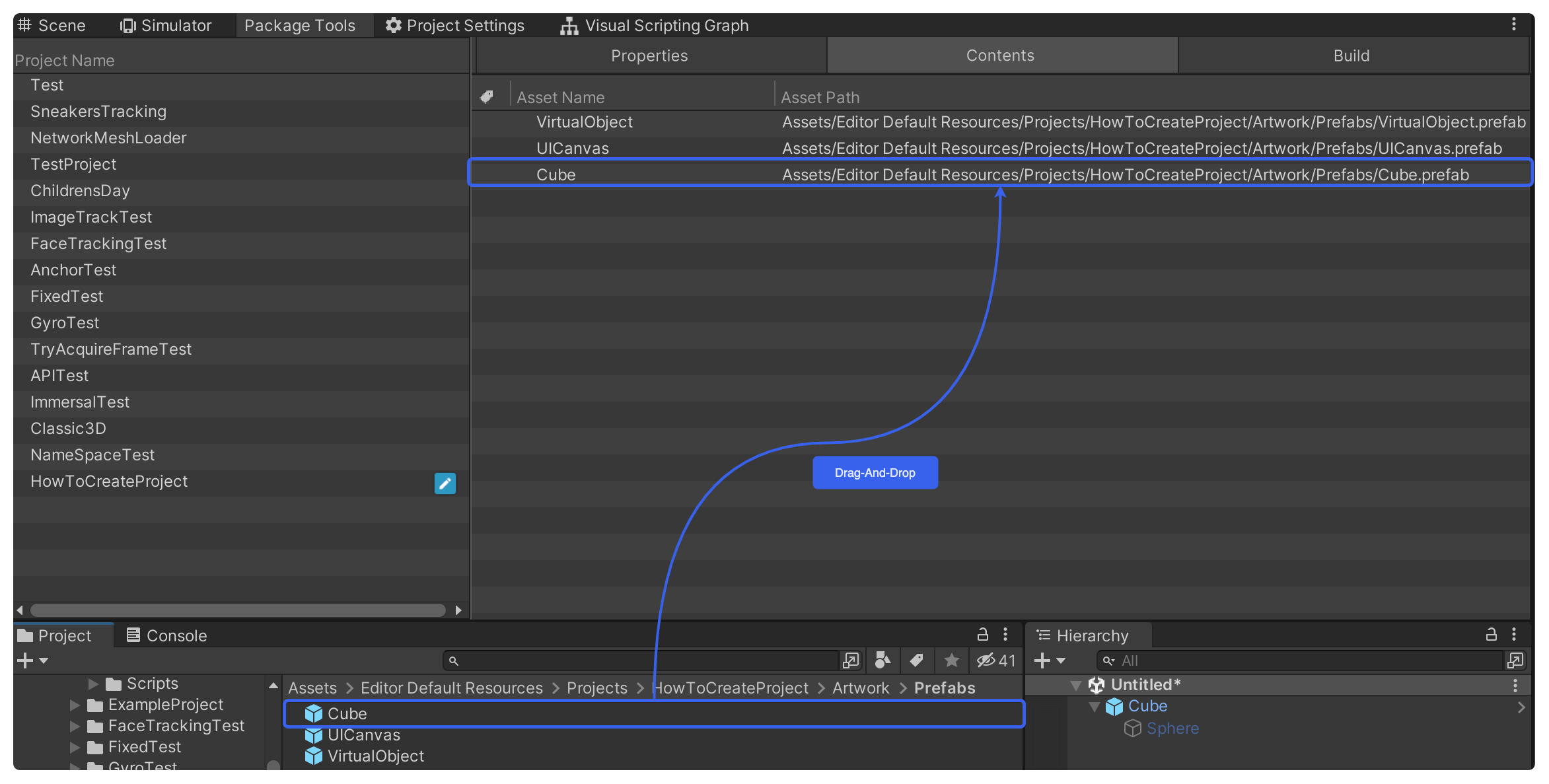1549x784 pixels.
Task: Click the right scroll arrow of the project list
Action: tap(458, 610)
